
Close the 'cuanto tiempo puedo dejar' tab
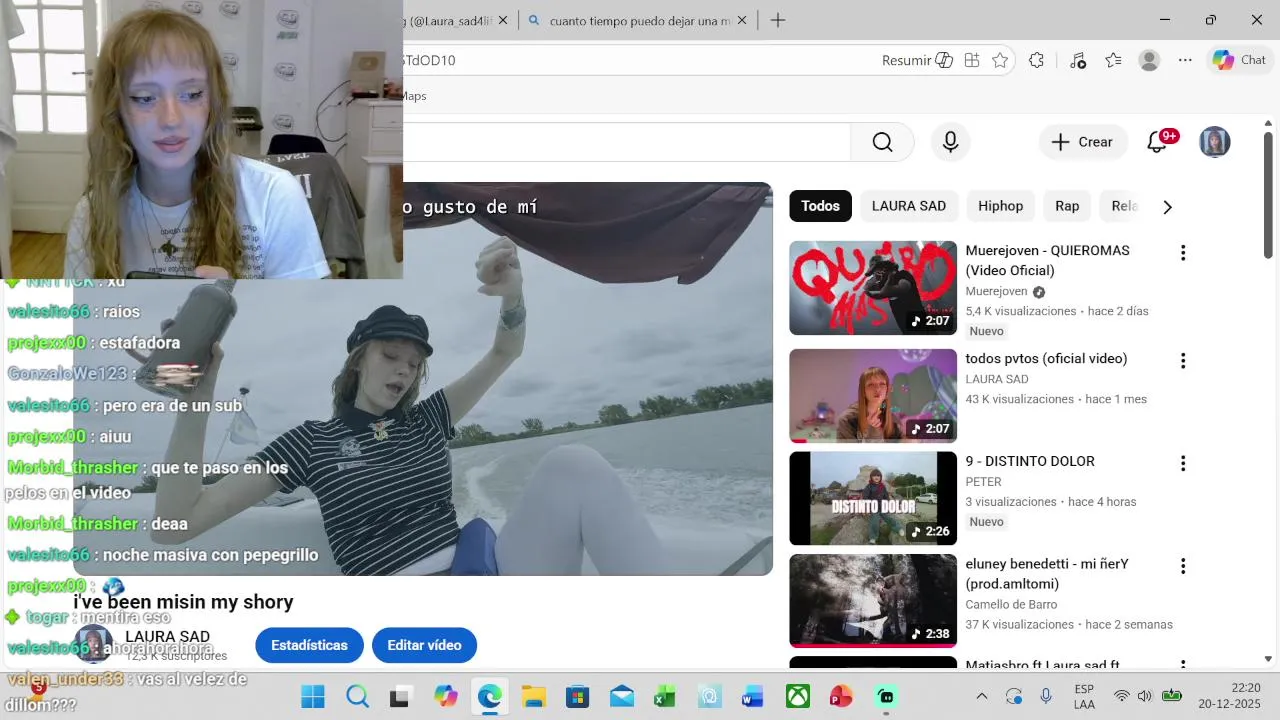743,20
